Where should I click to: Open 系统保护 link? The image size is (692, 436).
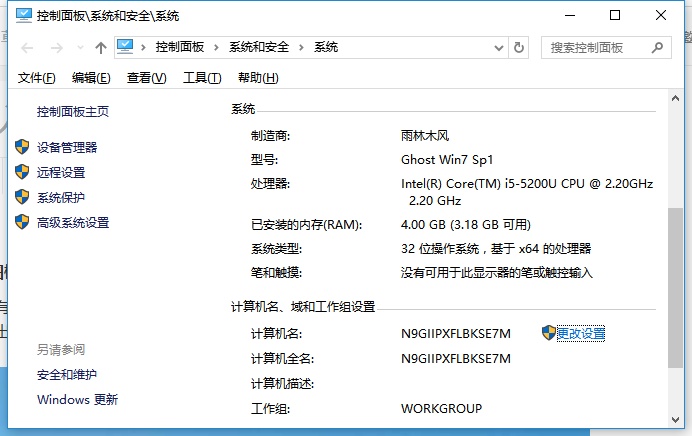point(61,198)
